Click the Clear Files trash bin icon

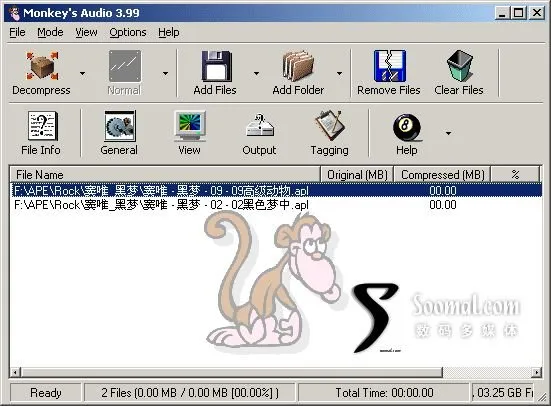(459, 66)
